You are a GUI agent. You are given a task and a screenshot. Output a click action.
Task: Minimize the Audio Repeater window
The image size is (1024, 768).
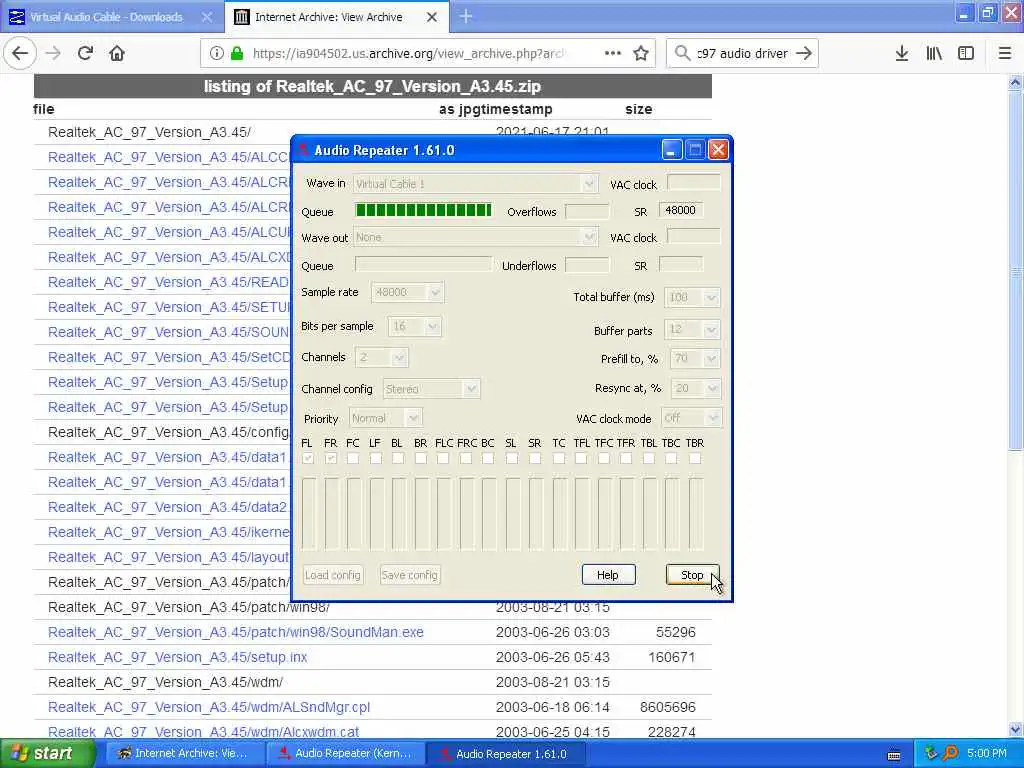[671, 150]
